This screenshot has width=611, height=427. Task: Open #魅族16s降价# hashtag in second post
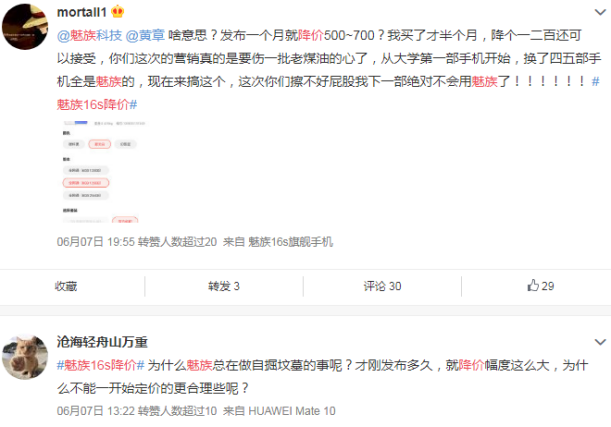101,365
